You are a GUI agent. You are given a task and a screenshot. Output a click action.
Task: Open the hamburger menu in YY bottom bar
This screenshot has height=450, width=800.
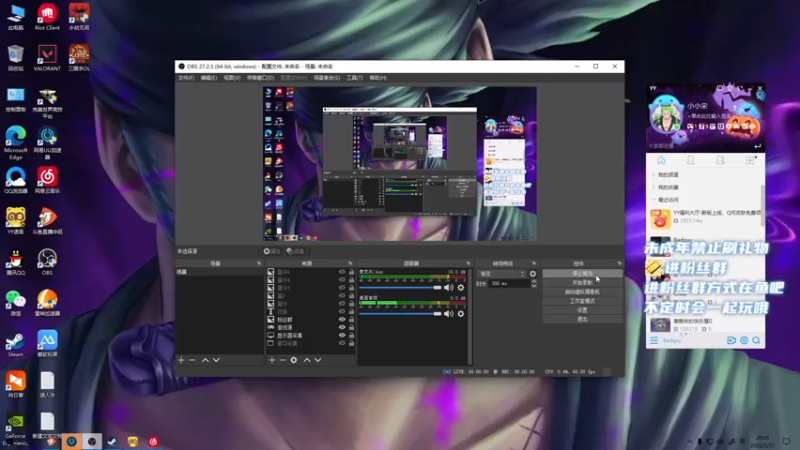tap(654, 340)
